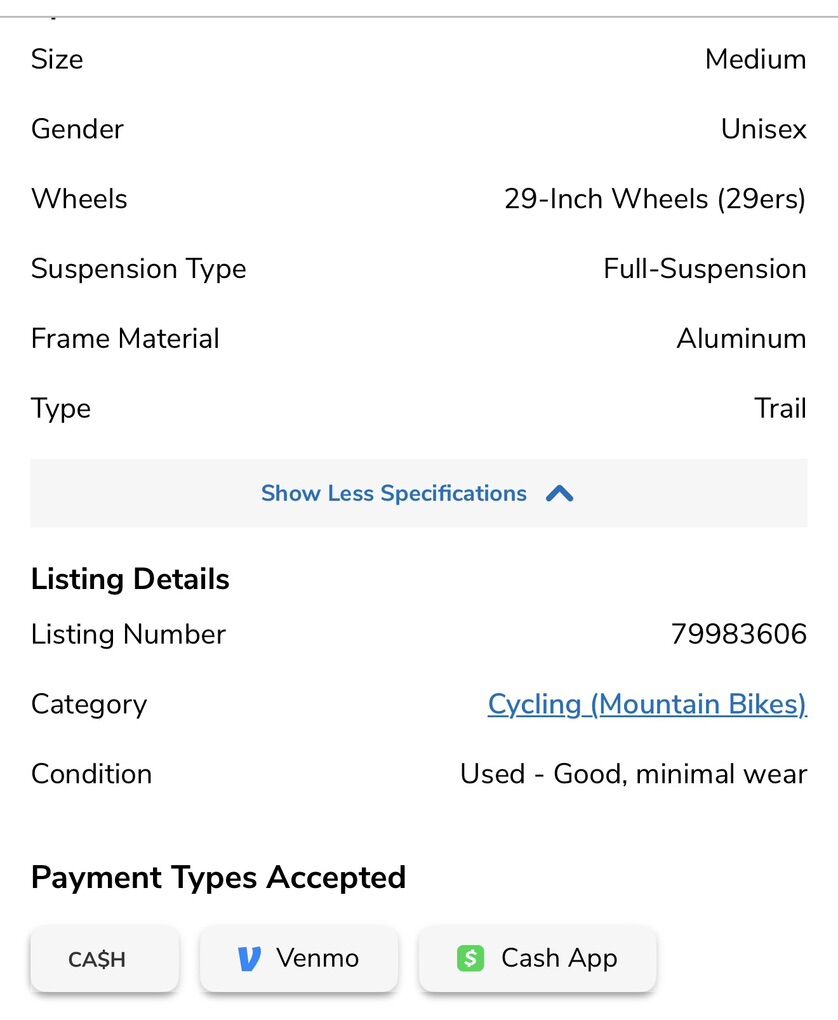Click the Full-Suspension value

[704, 269]
